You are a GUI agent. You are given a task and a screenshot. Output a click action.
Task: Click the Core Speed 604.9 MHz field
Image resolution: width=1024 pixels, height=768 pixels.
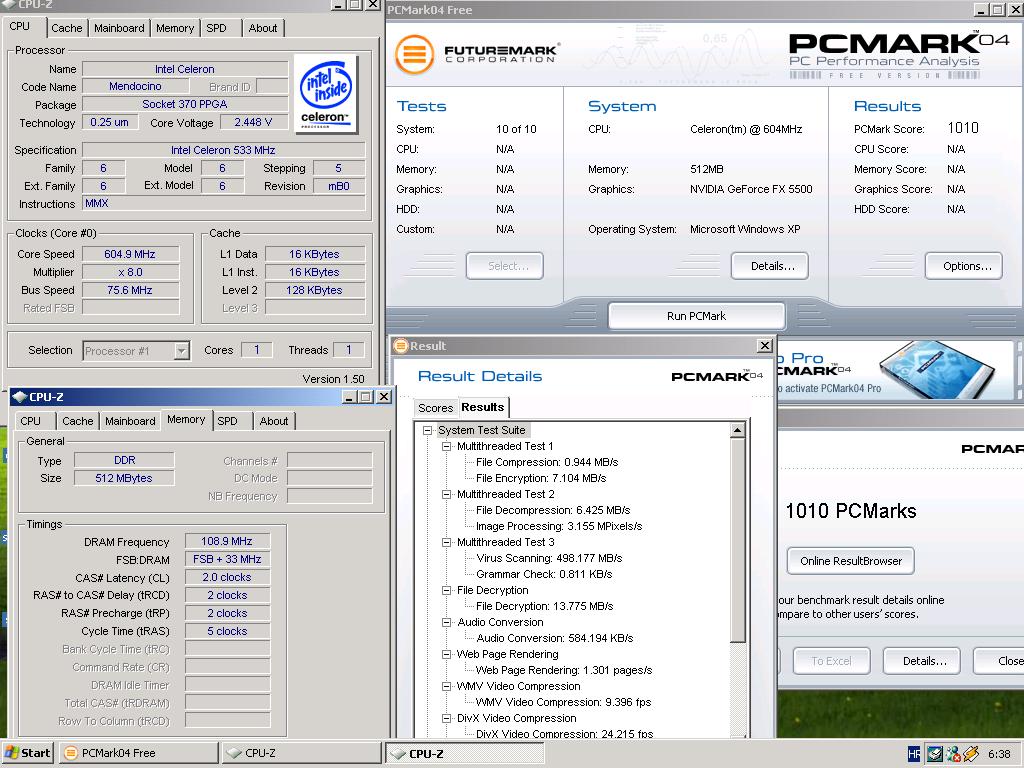(x=130, y=254)
